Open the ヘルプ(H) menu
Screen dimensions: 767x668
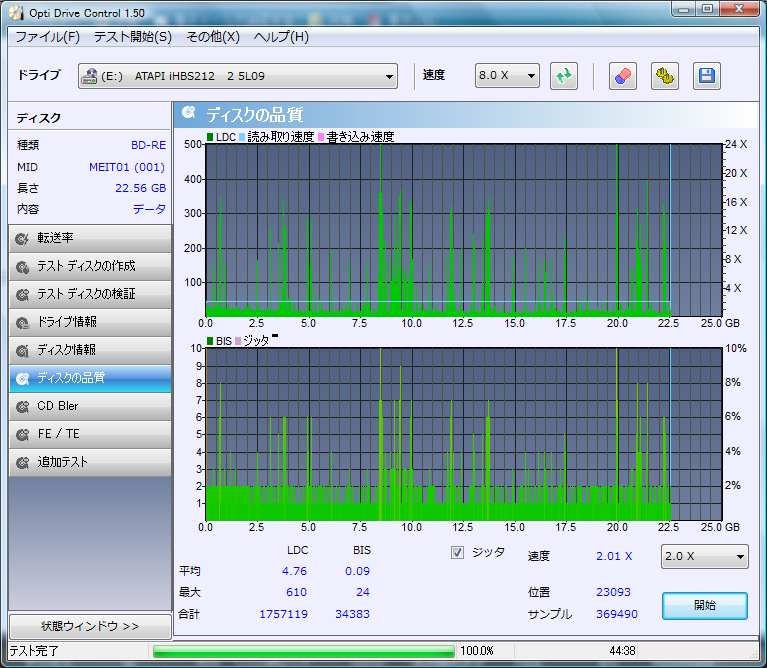tap(281, 37)
